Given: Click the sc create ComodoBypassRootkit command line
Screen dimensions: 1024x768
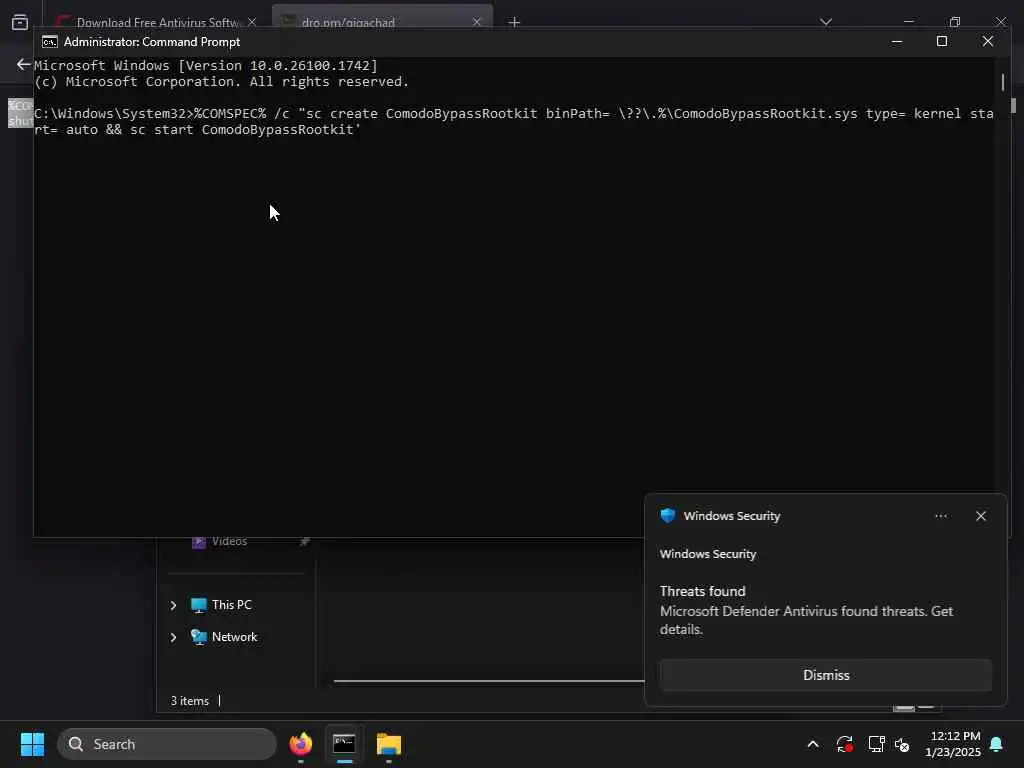Looking at the screenshot, I should tap(514, 121).
